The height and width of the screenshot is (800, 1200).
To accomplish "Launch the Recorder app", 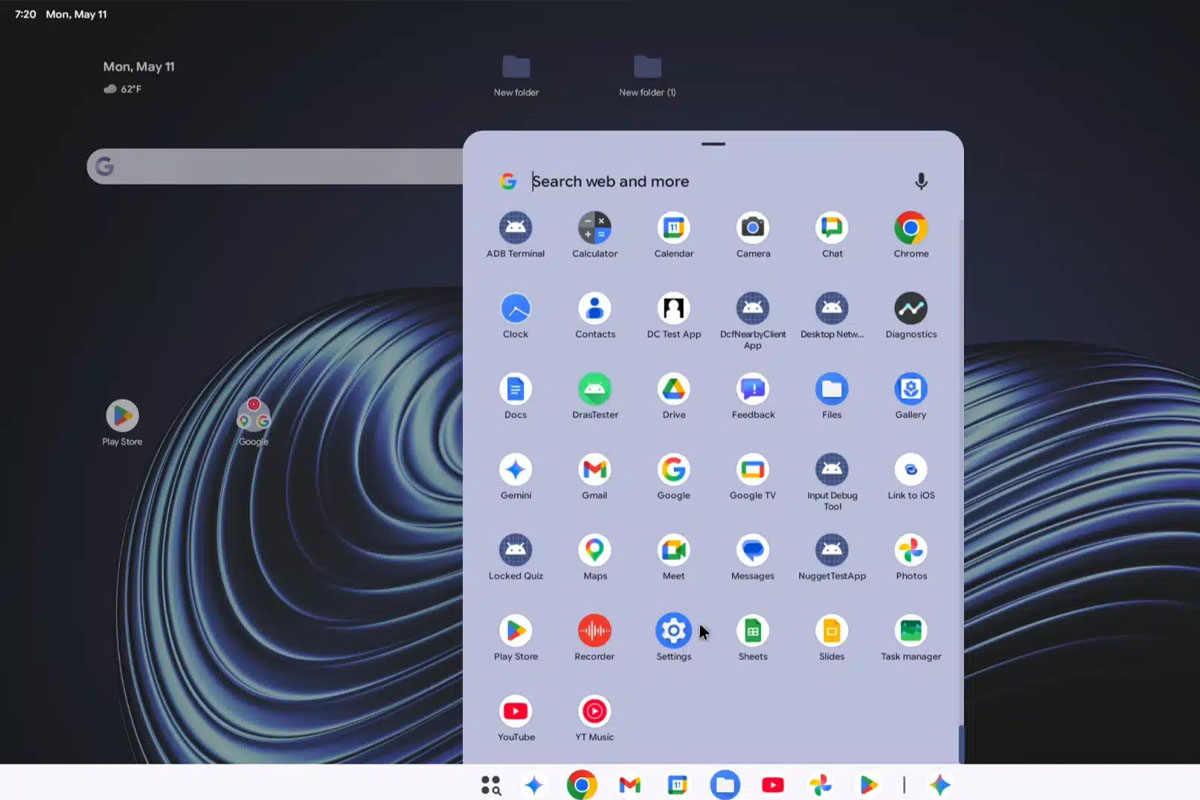I will 594,630.
